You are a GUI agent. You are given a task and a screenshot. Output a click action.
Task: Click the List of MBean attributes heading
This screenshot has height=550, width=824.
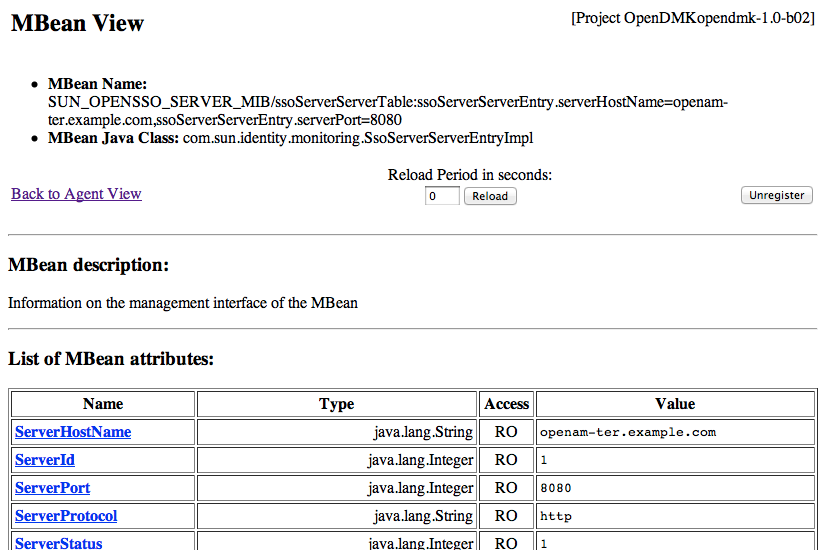pos(111,359)
